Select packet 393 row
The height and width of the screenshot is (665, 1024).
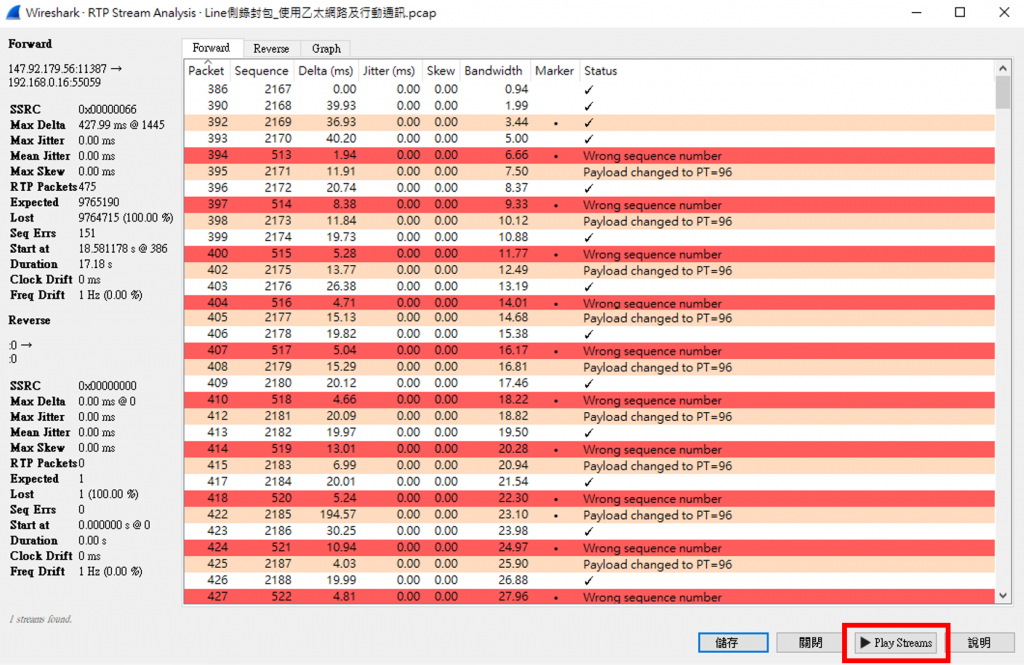(x=589, y=138)
